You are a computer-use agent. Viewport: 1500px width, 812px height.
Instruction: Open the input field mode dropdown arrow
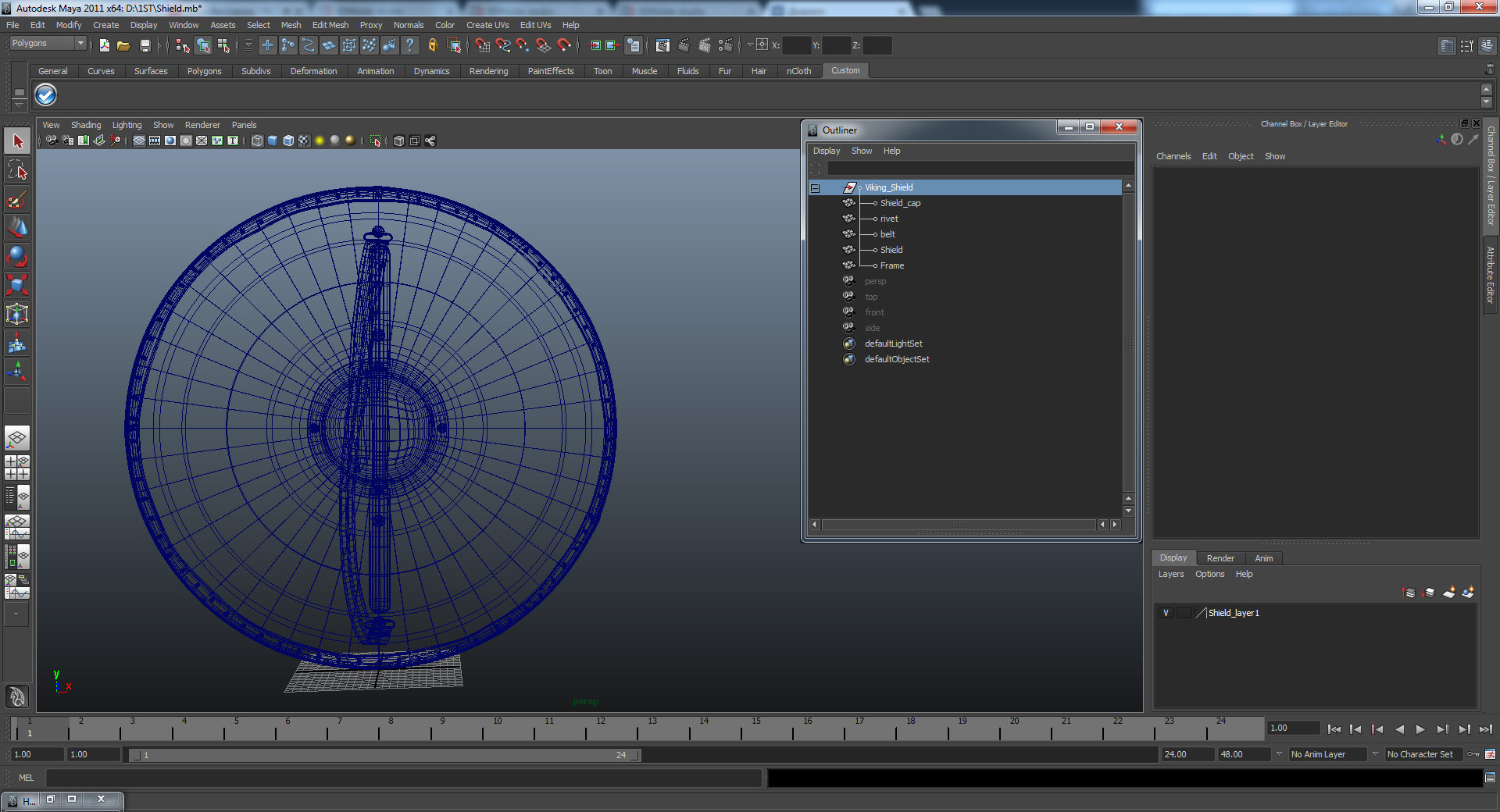tap(750, 45)
